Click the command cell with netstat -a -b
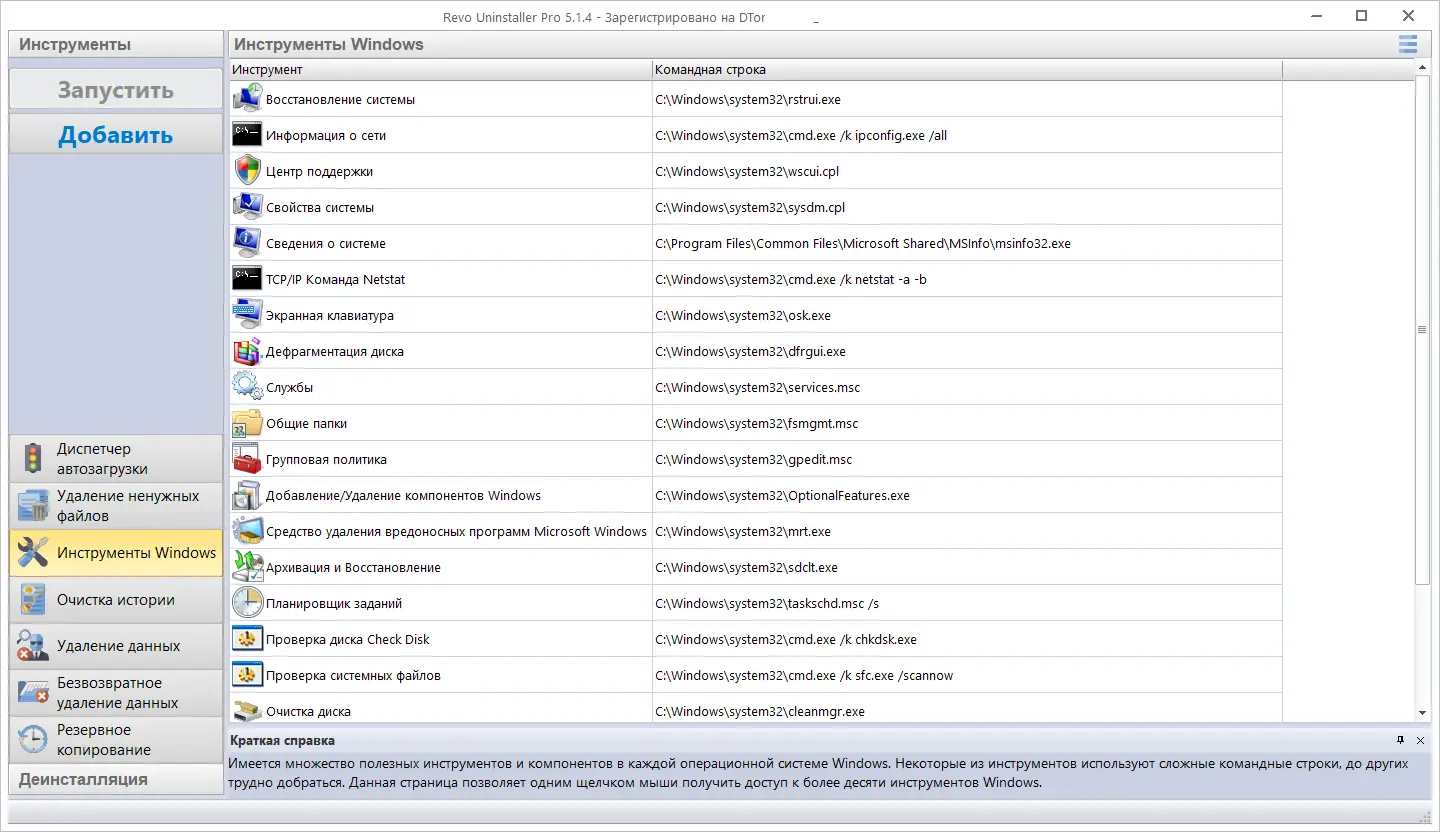This screenshot has width=1440, height=832. coord(967,279)
